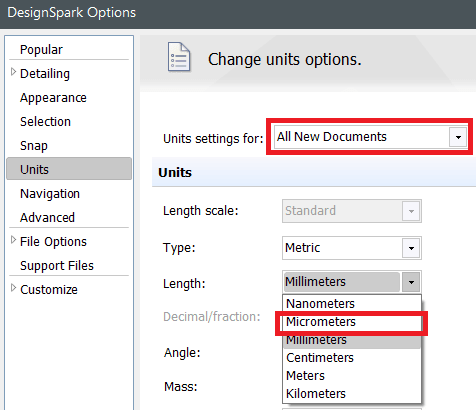Open the Appearance options page
The image size is (476, 410).
53,98
